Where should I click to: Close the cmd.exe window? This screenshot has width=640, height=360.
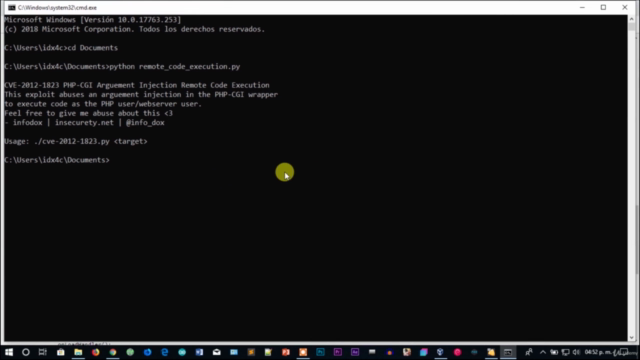coord(624,7)
